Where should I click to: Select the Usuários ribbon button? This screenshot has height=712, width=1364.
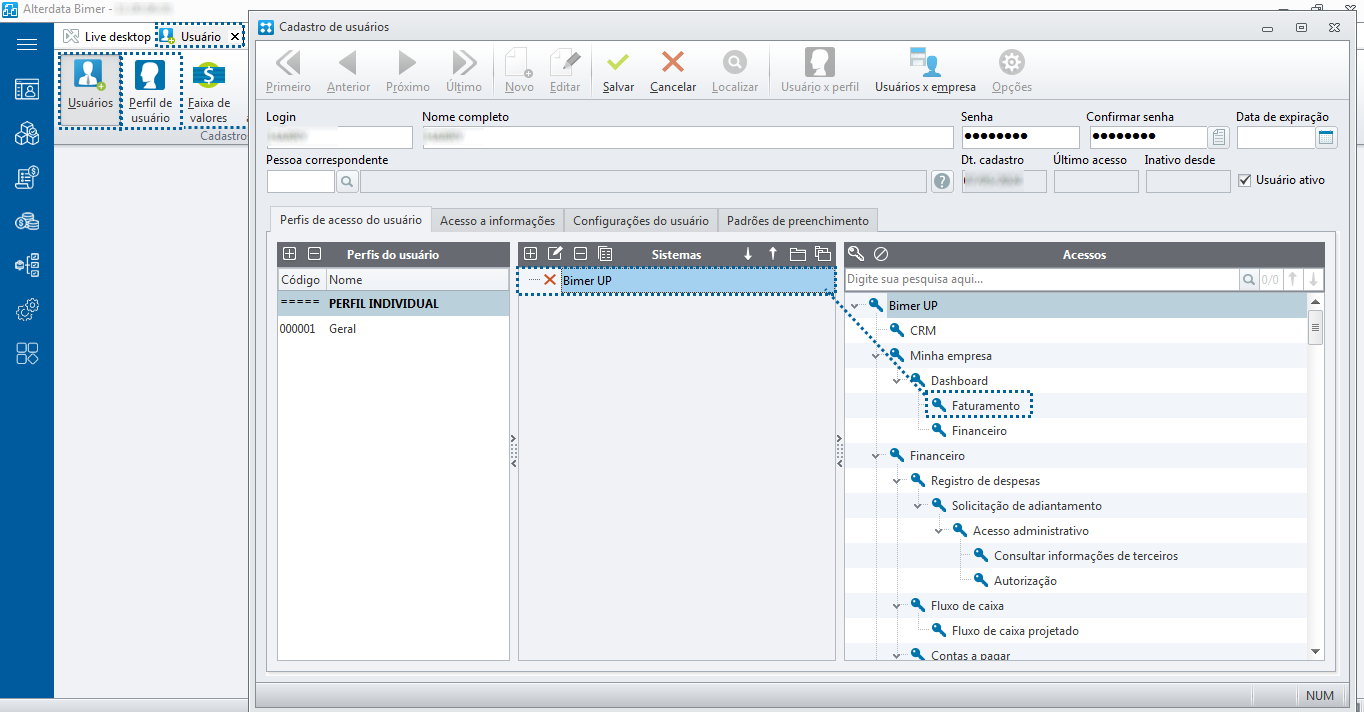(90, 90)
